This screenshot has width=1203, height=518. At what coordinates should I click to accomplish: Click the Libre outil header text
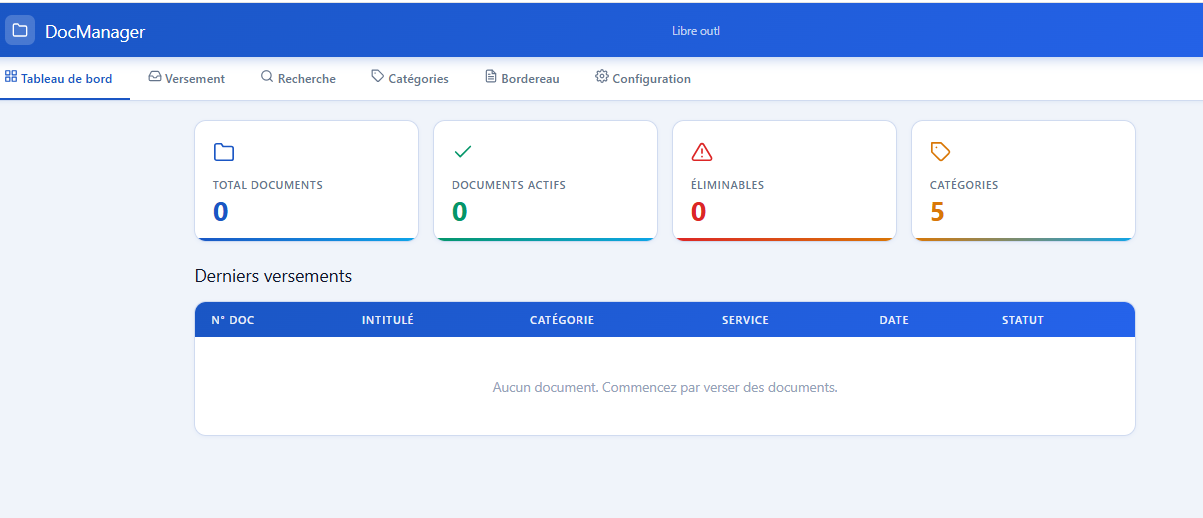(x=696, y=31)
